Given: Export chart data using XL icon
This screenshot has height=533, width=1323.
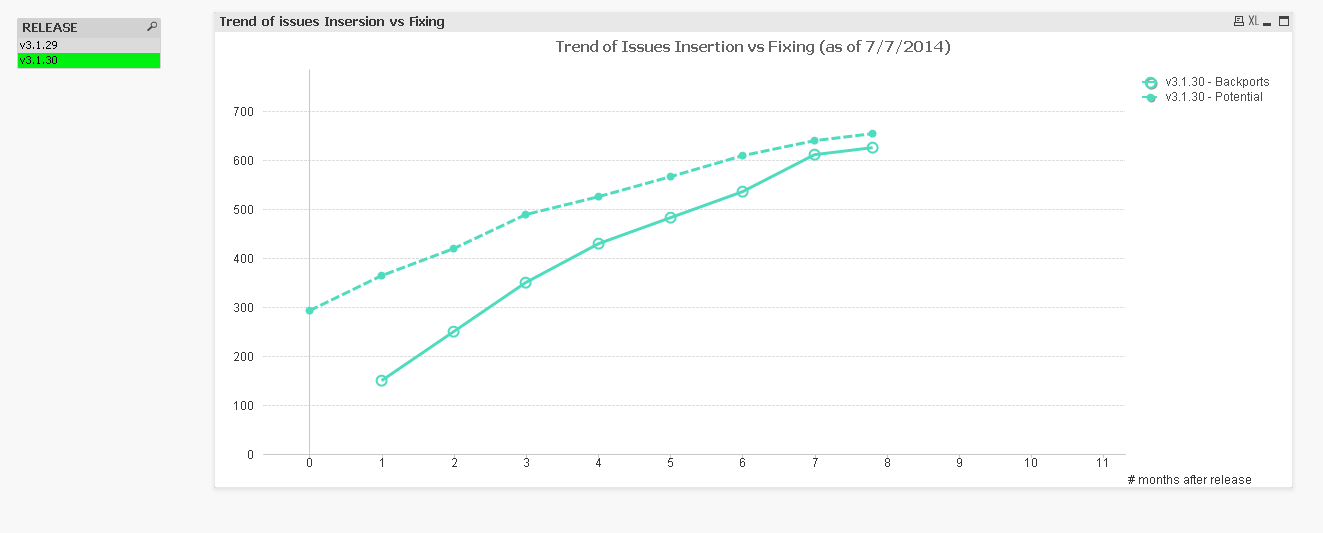Looking at the screenshot, I should coord(1253,21).
